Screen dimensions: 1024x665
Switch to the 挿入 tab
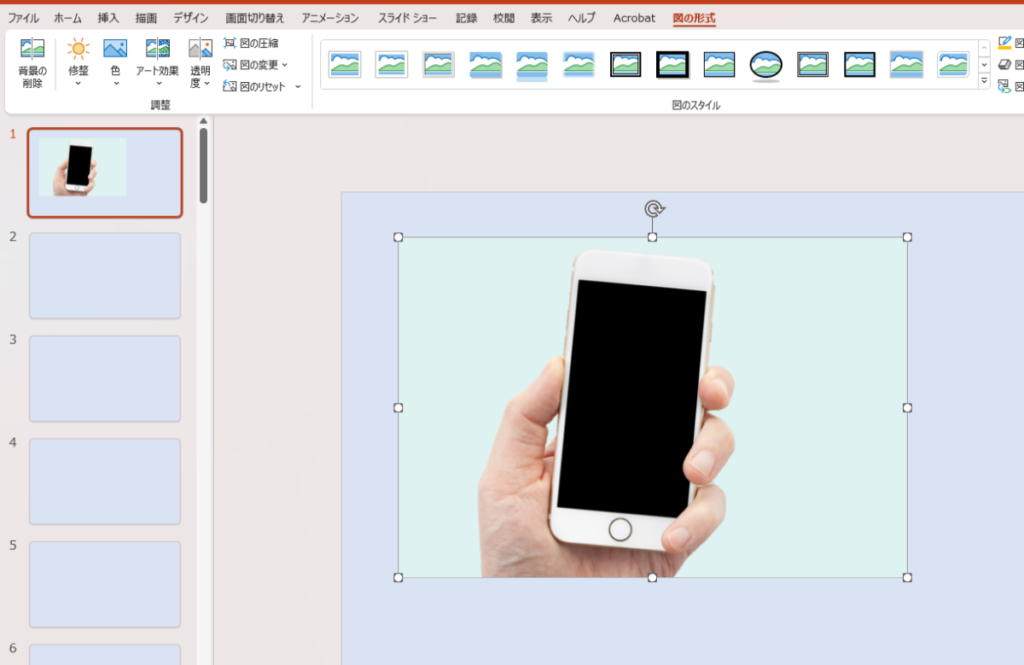pyautogui.click(x=108, y=18)
